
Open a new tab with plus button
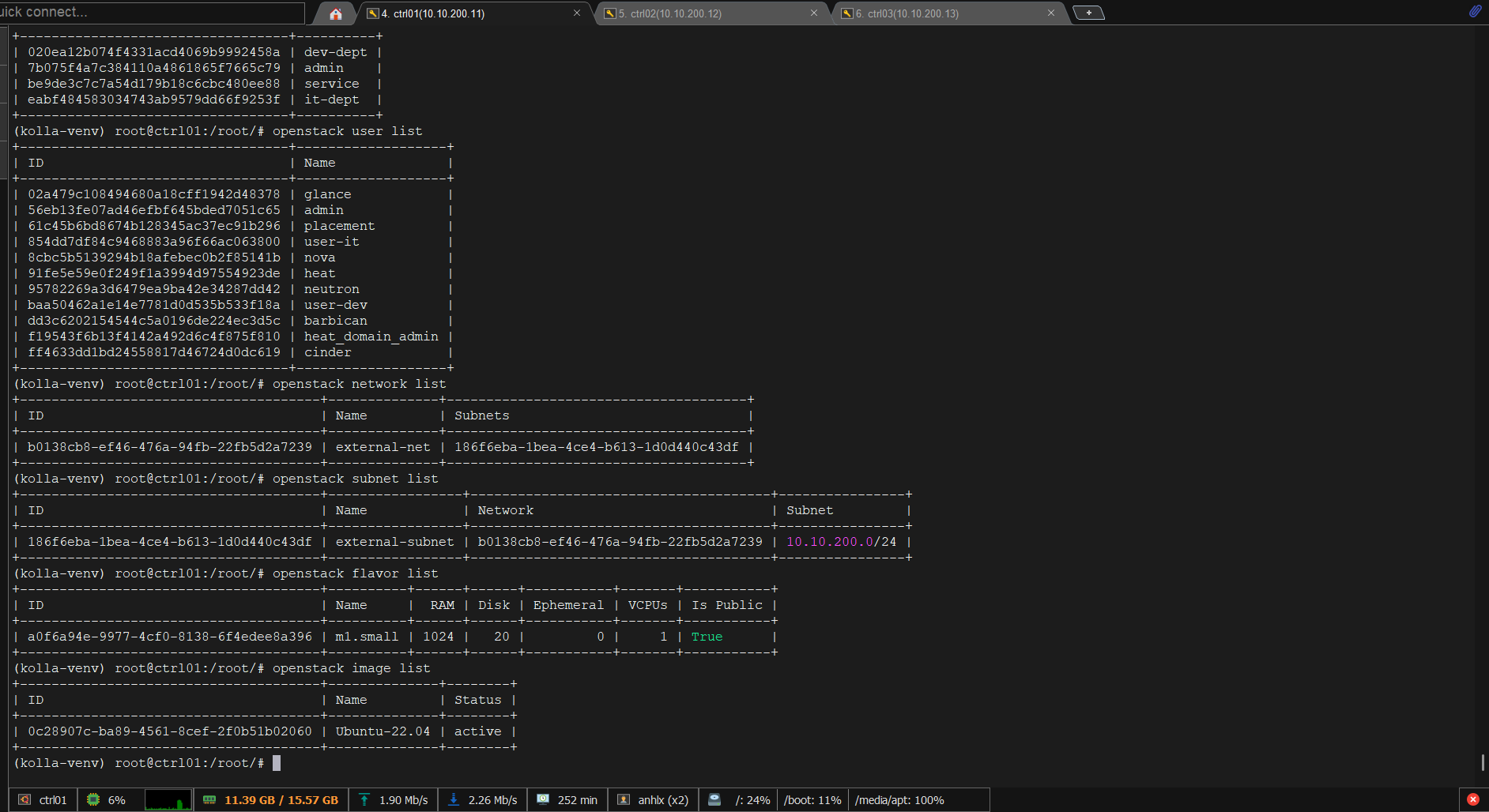click(1088, 13)
